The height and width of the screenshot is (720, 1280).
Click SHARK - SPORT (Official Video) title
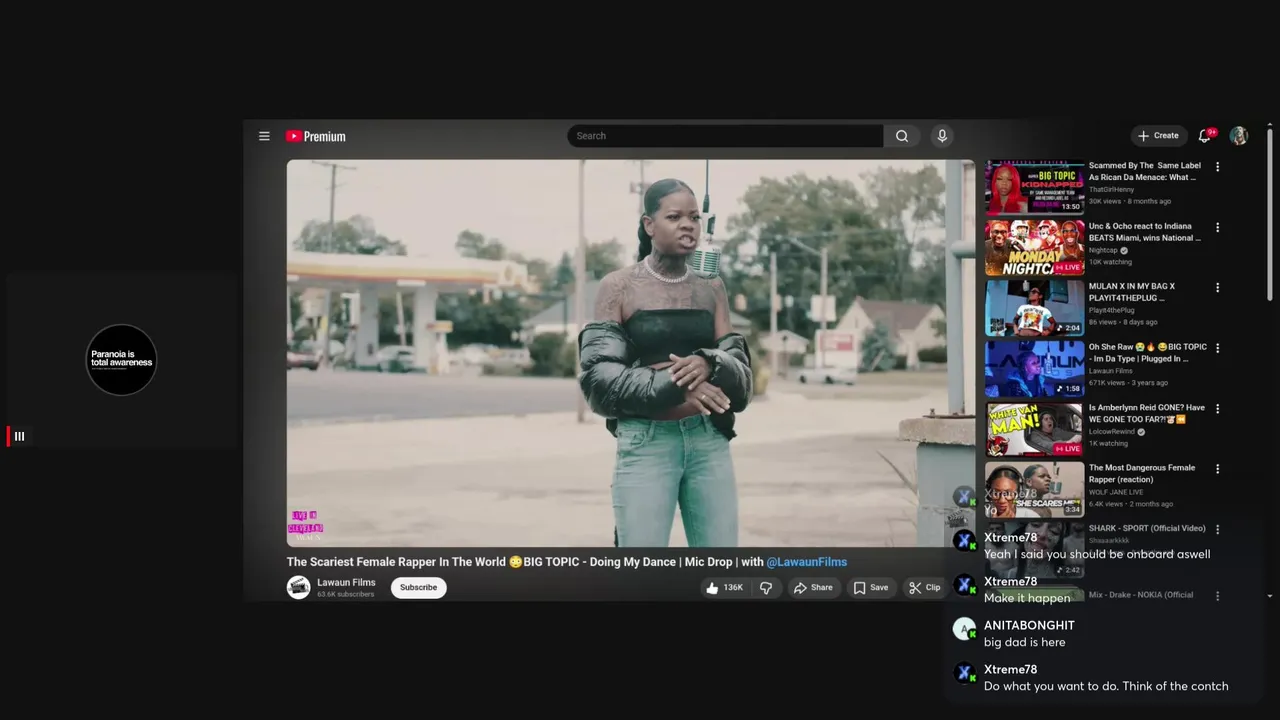click(1147, 528)
